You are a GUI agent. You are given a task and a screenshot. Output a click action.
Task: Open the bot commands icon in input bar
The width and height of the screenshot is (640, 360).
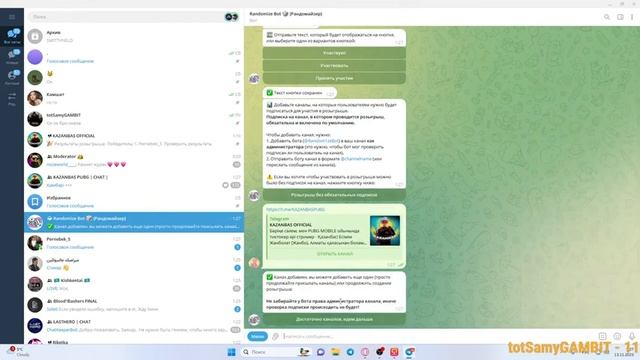click(x=602, y=336)
